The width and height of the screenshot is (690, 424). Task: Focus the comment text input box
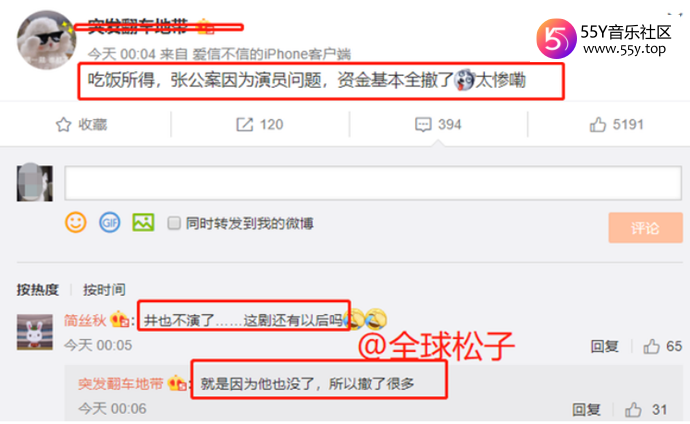click(x=373, y=183)
